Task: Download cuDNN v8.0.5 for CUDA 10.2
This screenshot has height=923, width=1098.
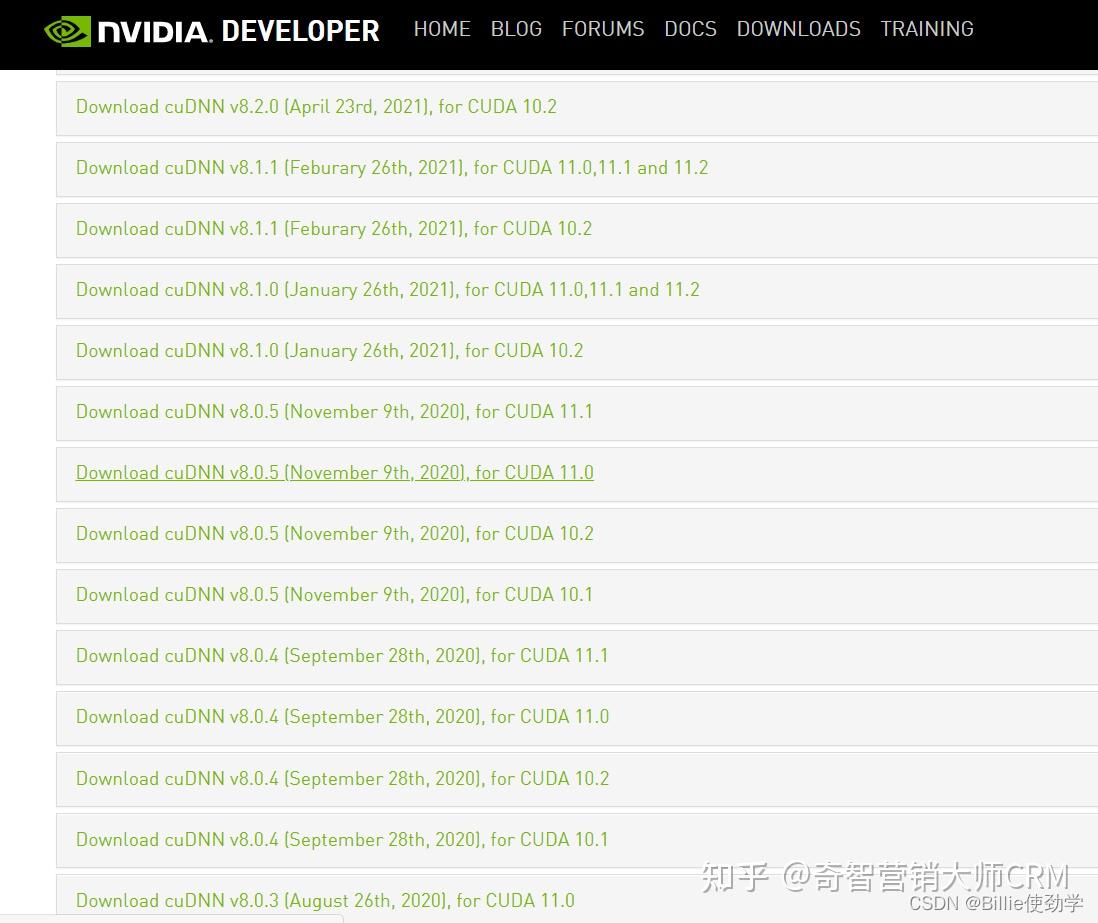Action: tap(335, 534)
